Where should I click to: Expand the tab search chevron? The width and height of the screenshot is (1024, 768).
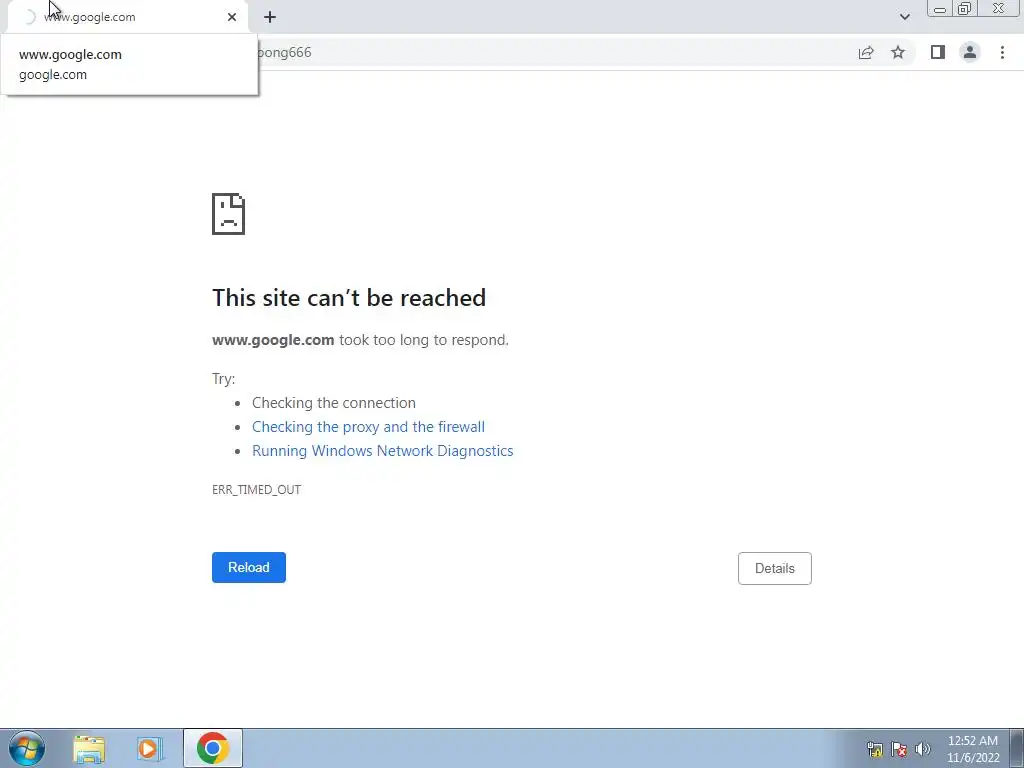(904, 17)
